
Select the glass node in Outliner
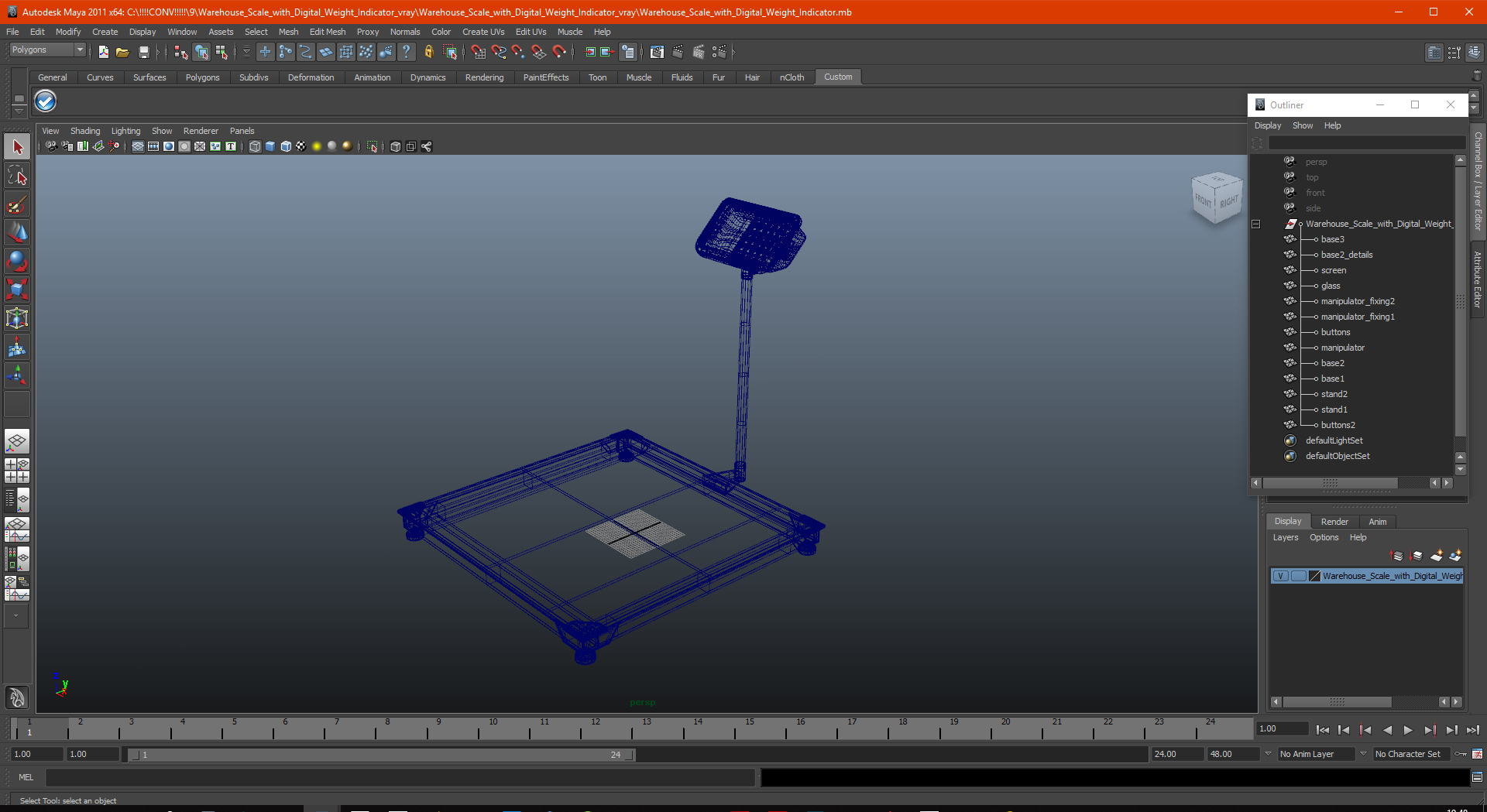tap(1331, 286)
